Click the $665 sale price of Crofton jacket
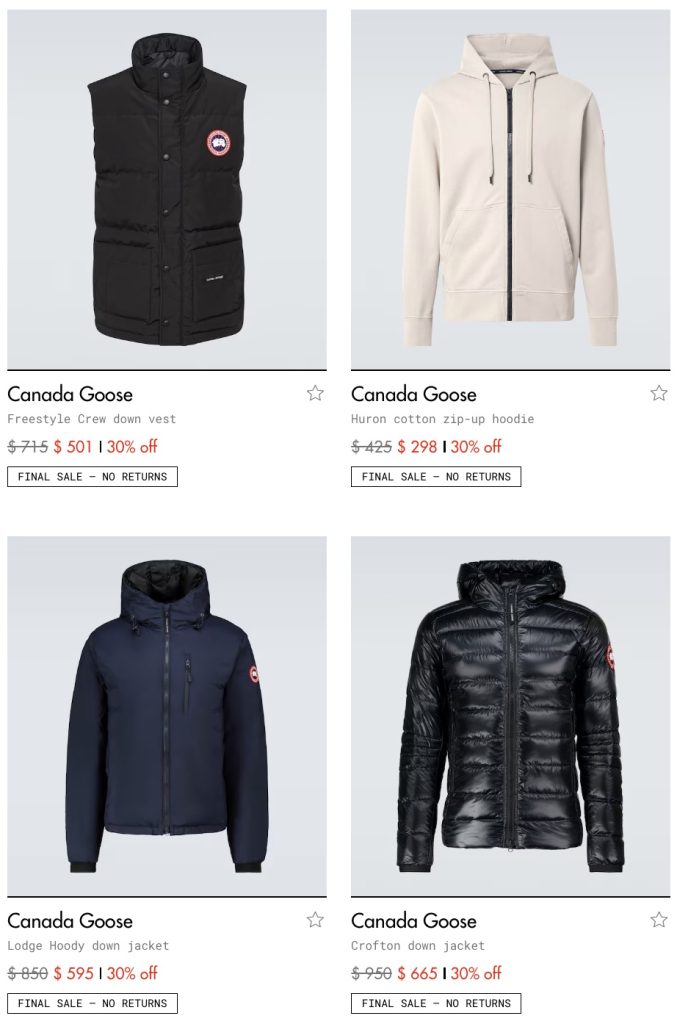Screen dimensions: 677x1024 point(418,973)
